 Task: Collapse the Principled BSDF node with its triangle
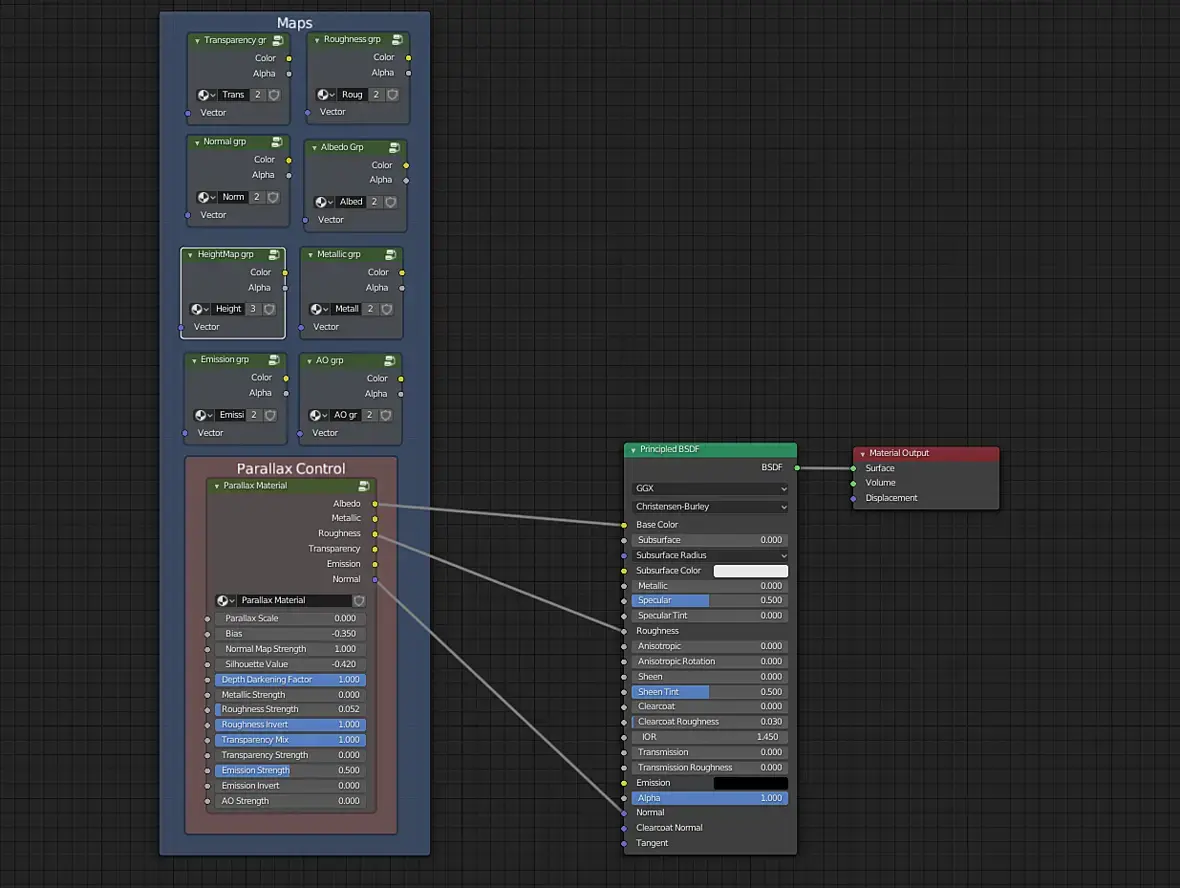633,450
